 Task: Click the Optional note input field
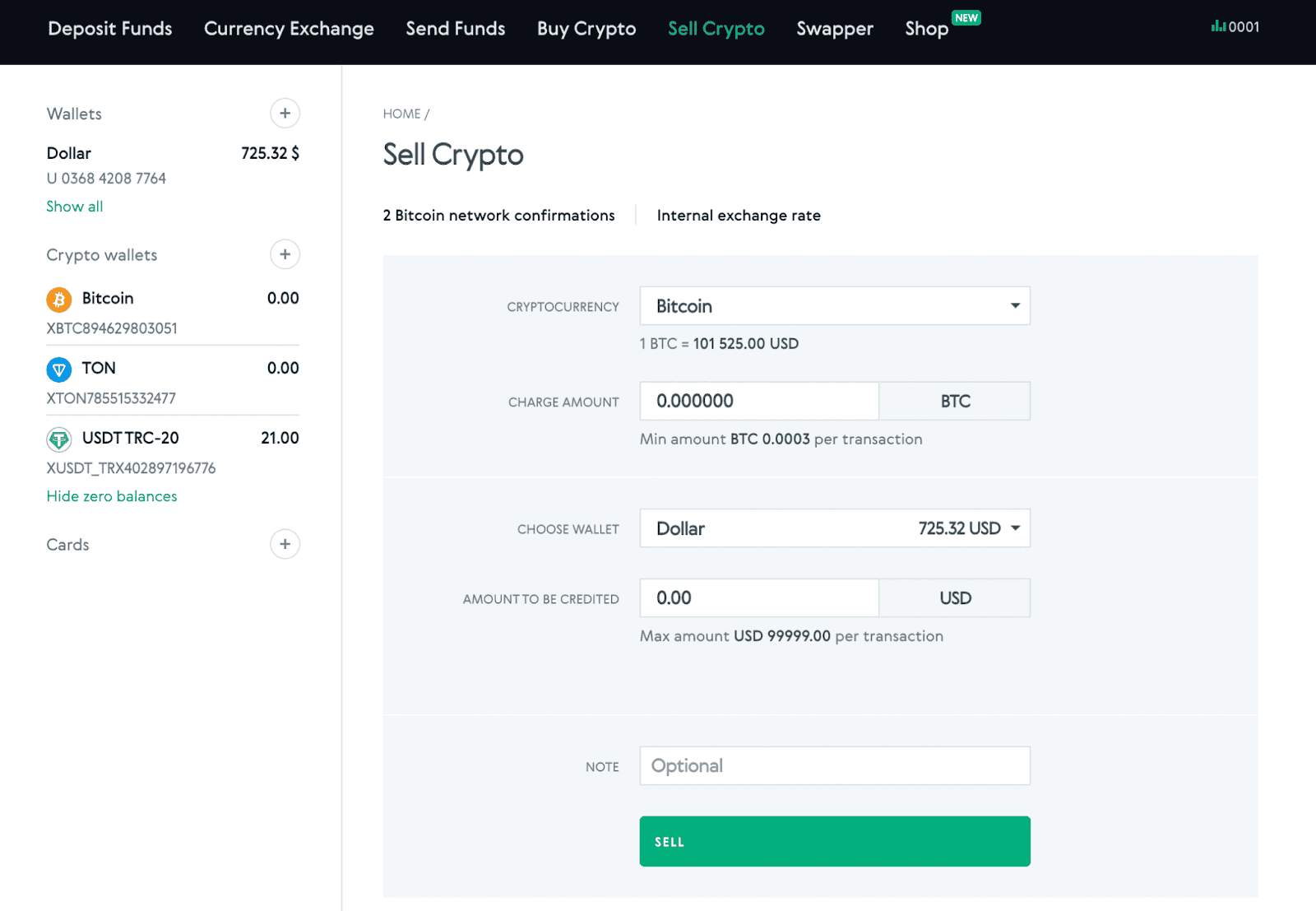834,765
